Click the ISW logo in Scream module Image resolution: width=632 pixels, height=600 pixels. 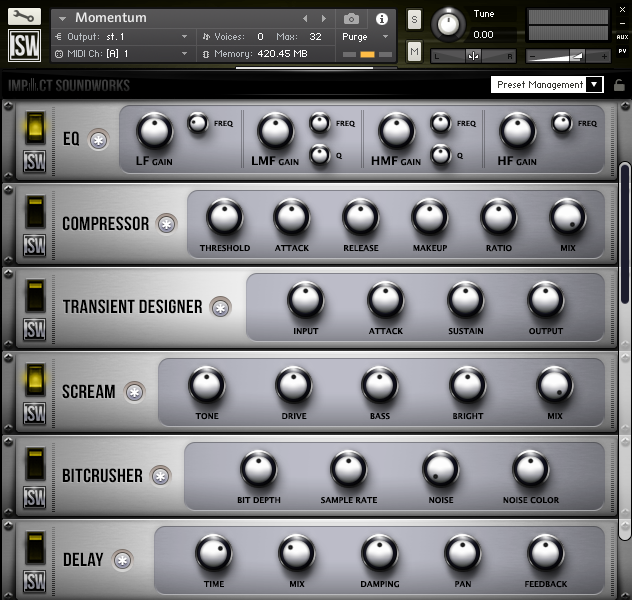click(x=34, y=413)
